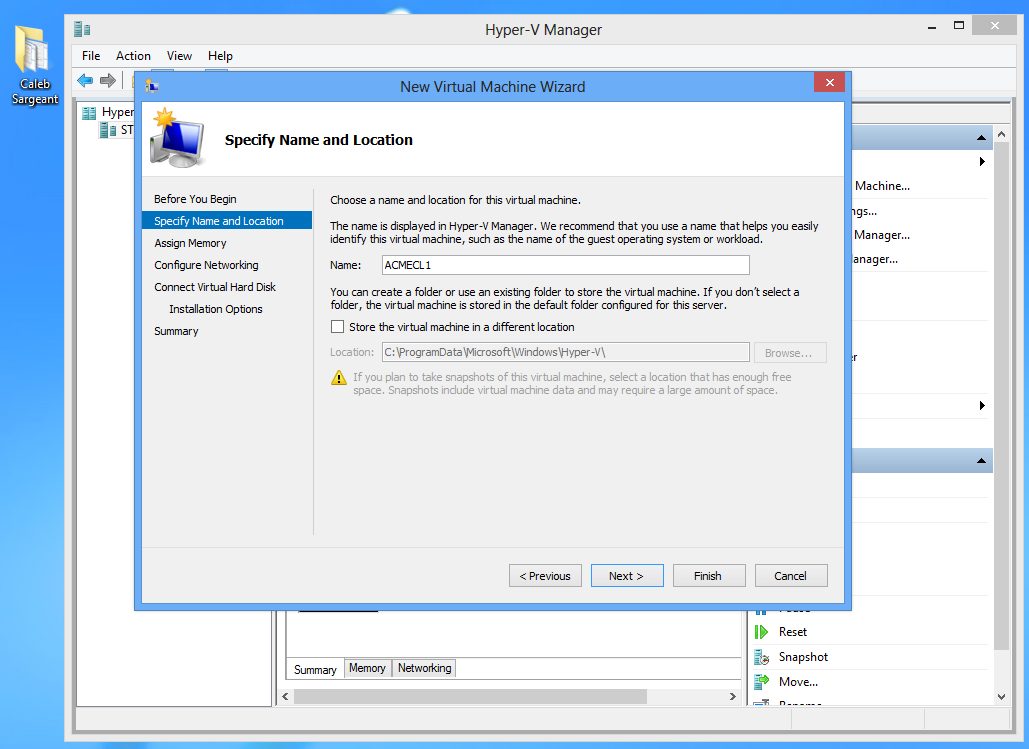Open the Caleb Sargeant desktop folder icon
Image resolution: width=1029 pixels, height=749 pixels.
click(x=33, y=64)
